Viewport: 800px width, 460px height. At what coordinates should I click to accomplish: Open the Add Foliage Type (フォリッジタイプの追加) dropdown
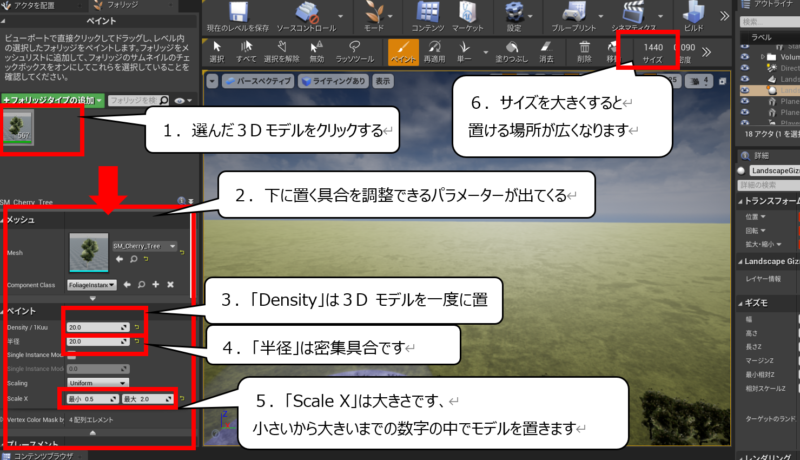coord(53,100)
